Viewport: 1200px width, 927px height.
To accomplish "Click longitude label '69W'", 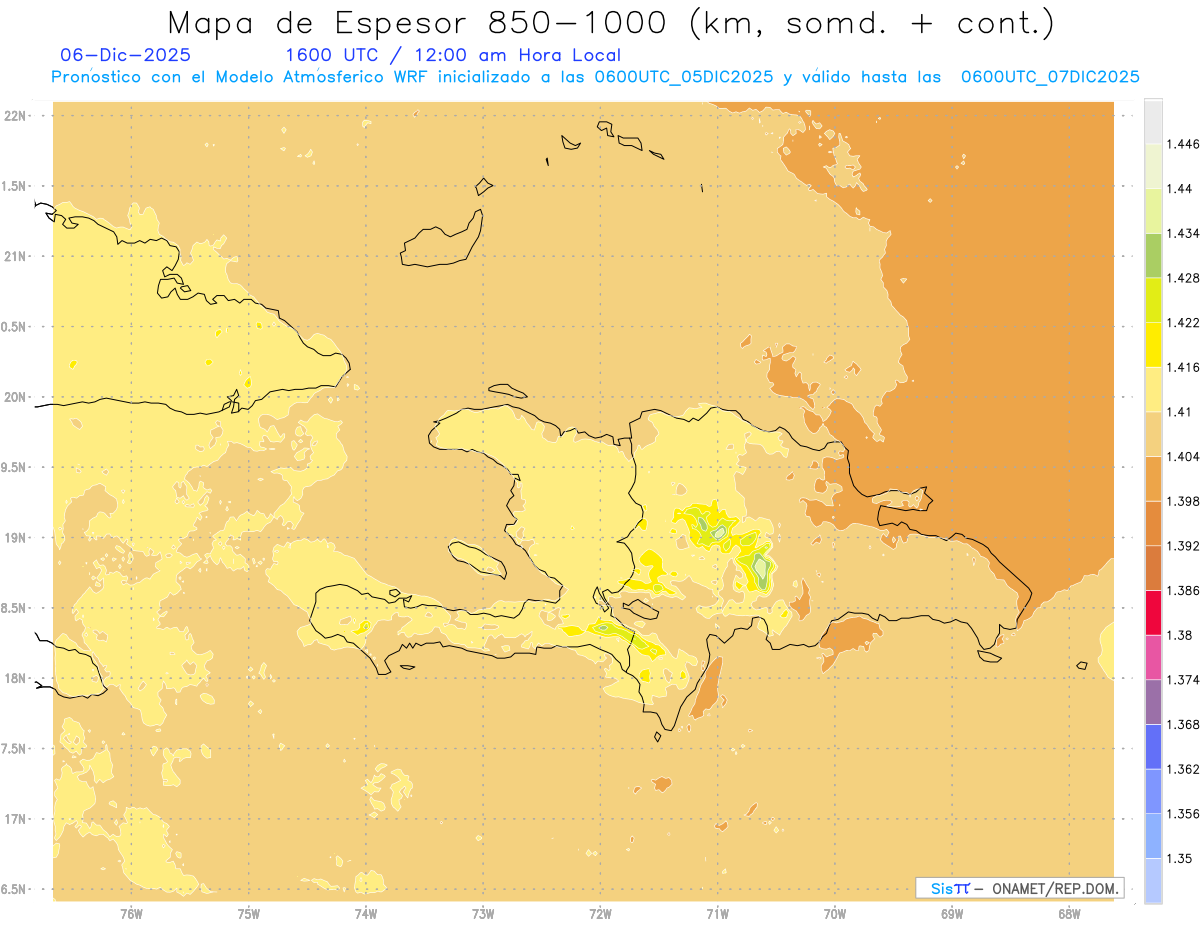I will coord(952,914).
